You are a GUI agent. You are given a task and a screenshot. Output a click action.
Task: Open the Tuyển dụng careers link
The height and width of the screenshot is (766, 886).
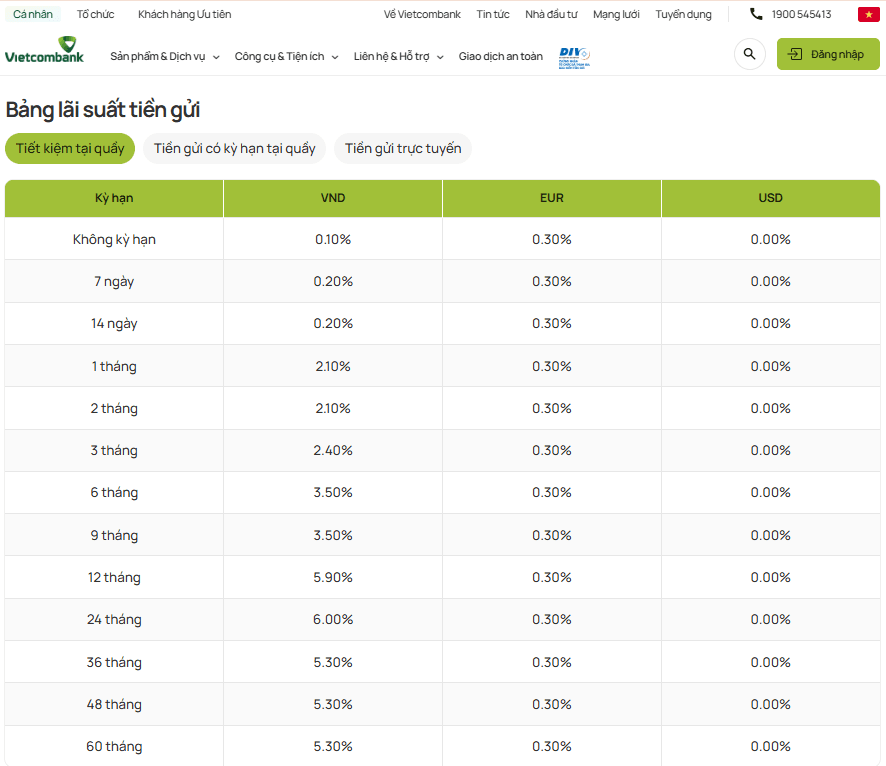683,14
